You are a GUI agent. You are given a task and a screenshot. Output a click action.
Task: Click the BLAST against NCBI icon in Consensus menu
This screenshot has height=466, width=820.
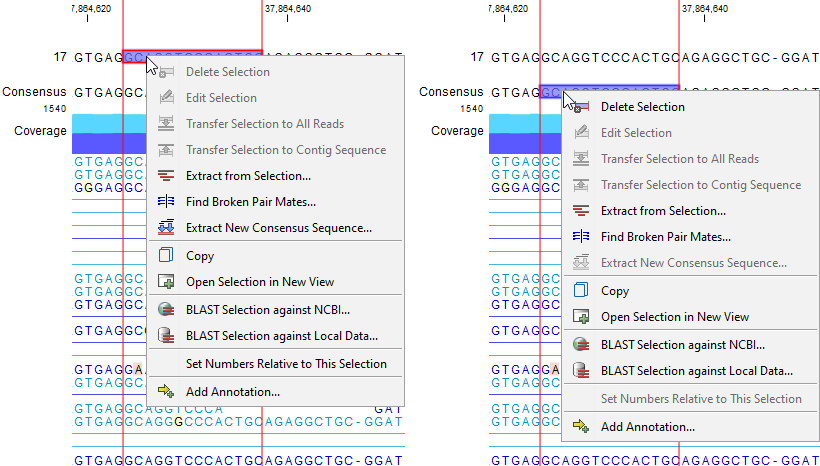(x=582, y=344)
